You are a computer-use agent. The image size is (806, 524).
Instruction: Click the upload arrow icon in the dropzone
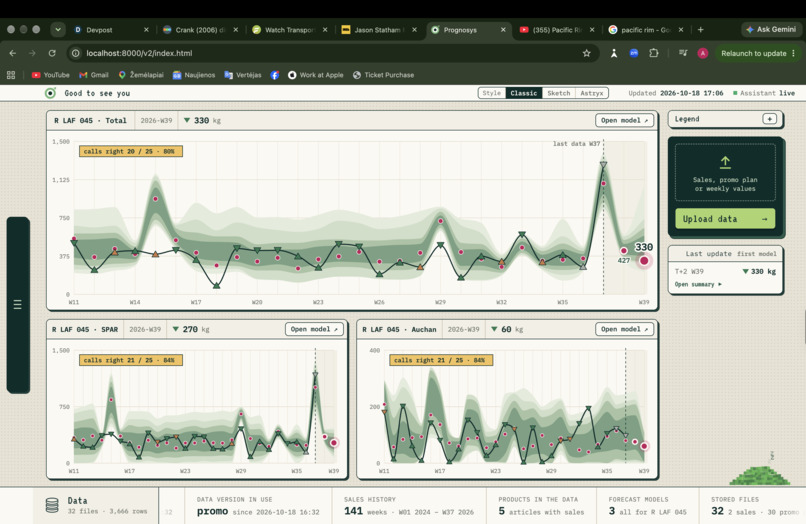[725, 162]
